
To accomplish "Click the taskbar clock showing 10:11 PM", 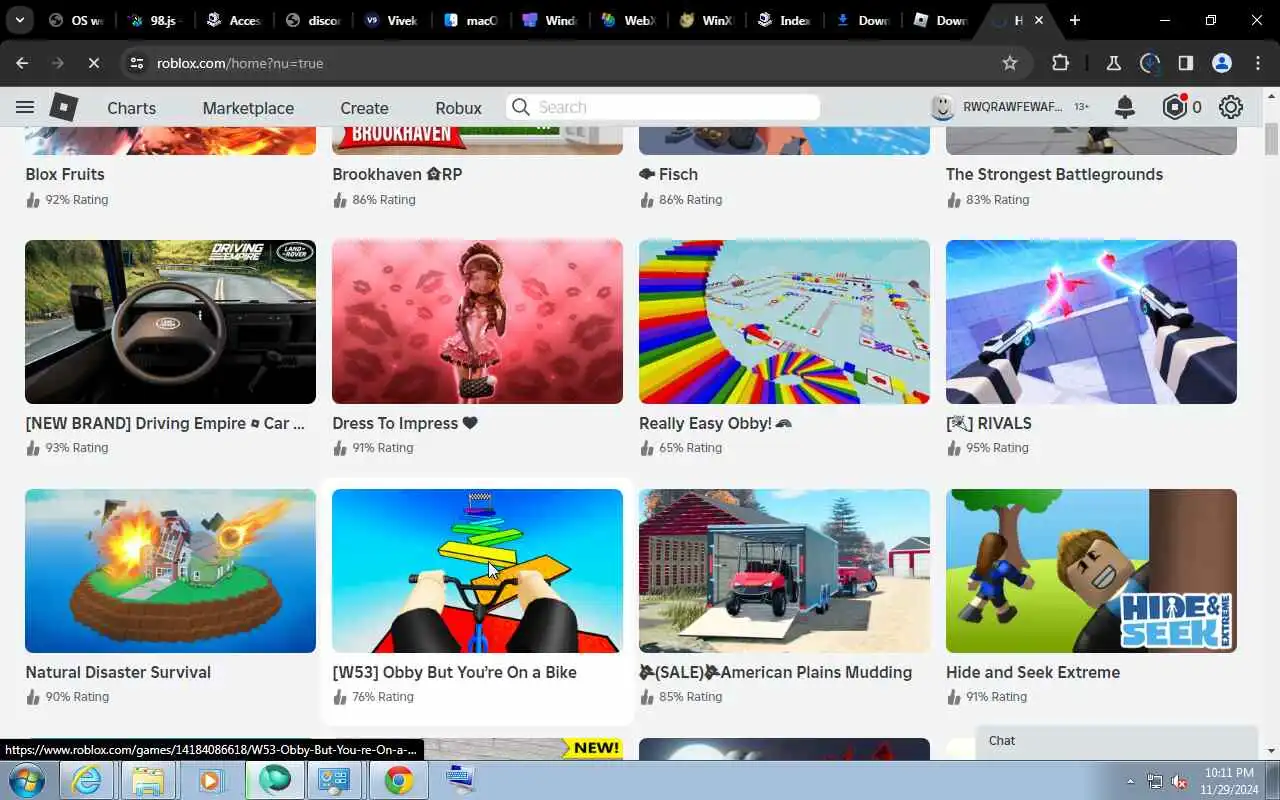I will coord(1229,780).
